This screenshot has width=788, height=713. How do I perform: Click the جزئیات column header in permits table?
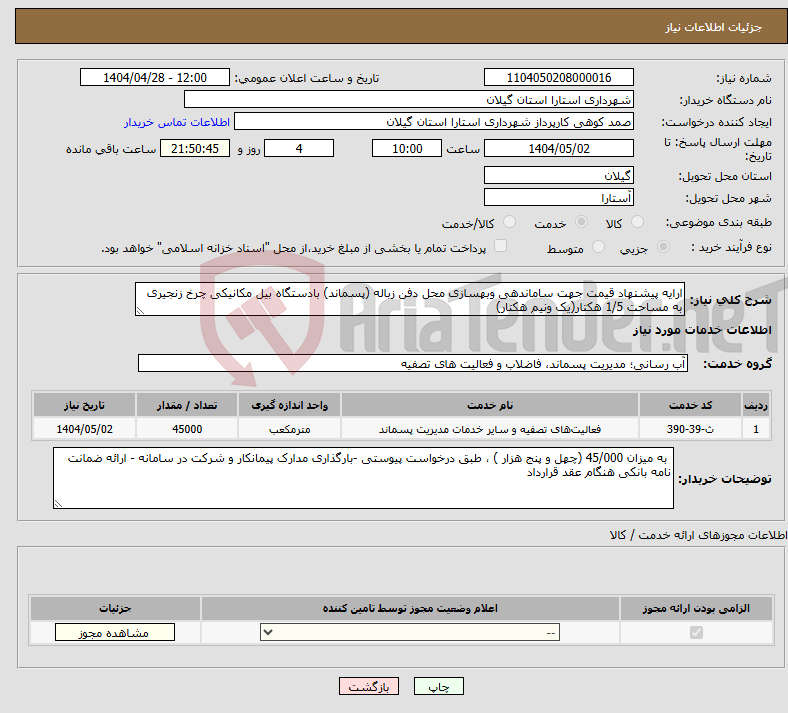pos(115,608)
